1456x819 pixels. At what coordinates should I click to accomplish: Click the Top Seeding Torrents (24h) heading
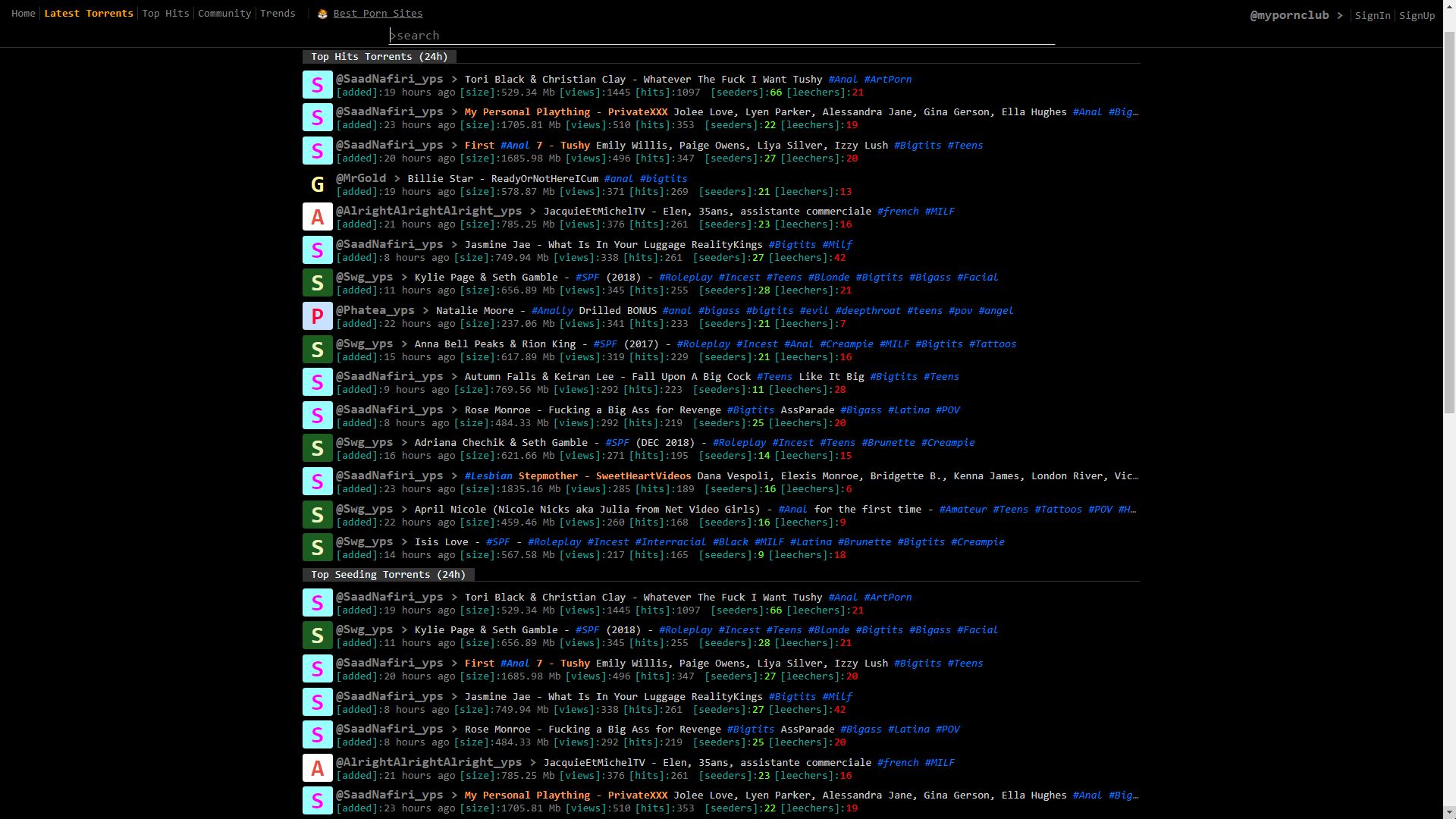click(x=388, y=575)
